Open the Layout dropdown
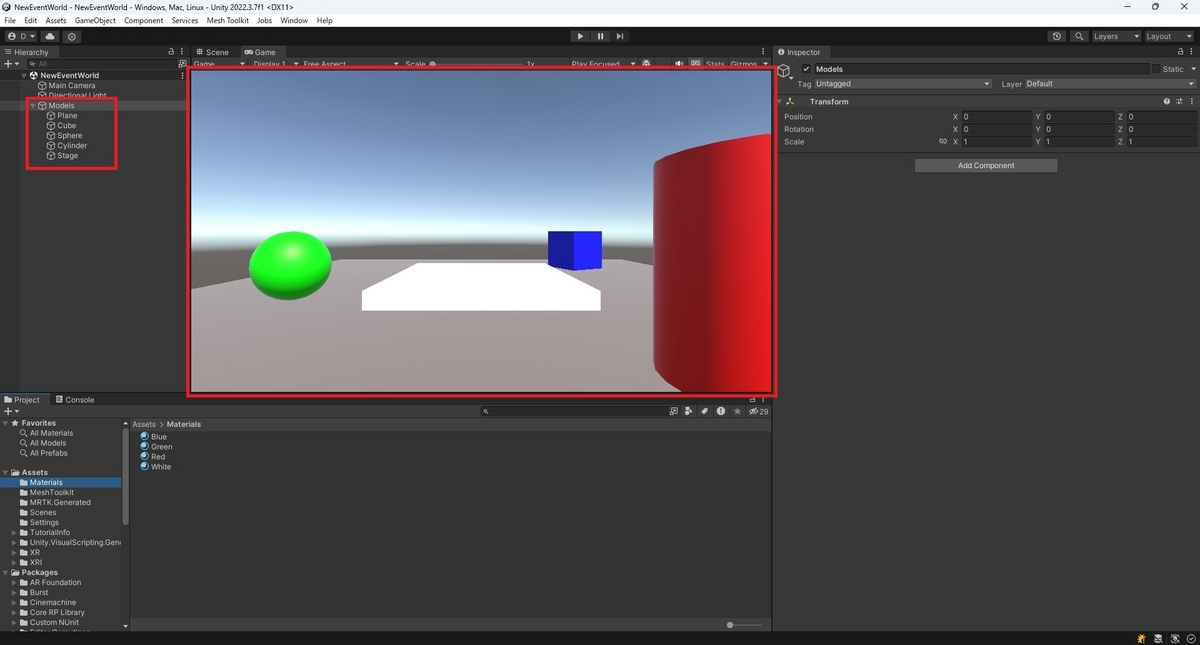This screenshot has width=1200, height=645. (x=1169, y=36)
